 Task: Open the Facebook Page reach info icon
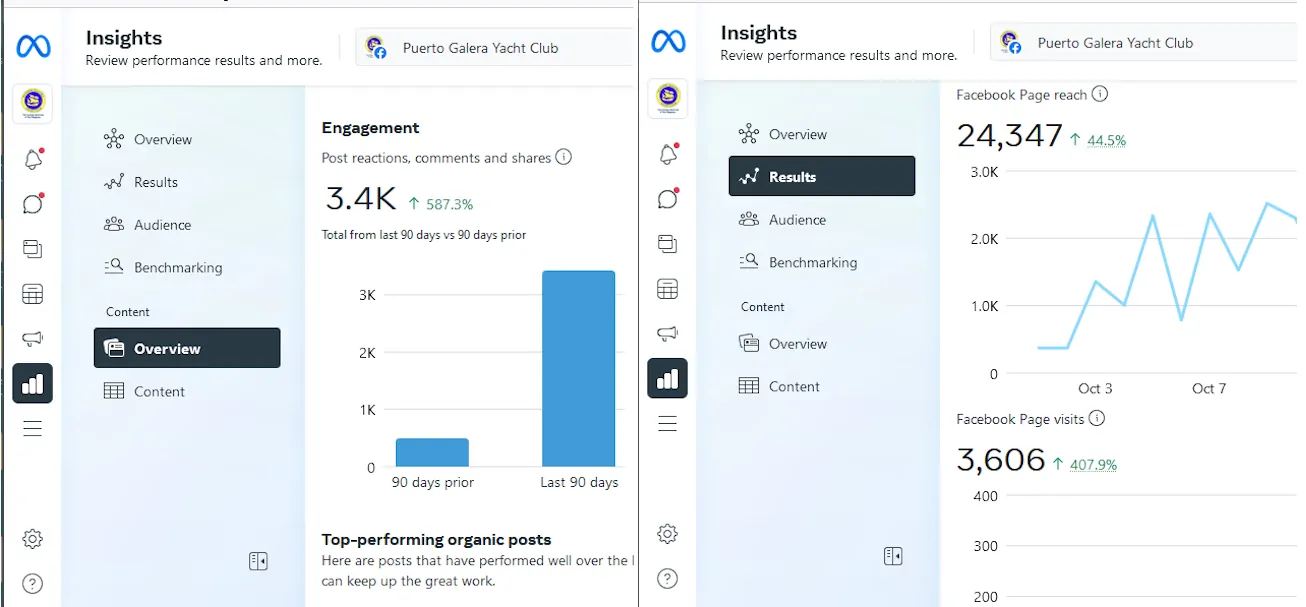(x=1100, y=94)
